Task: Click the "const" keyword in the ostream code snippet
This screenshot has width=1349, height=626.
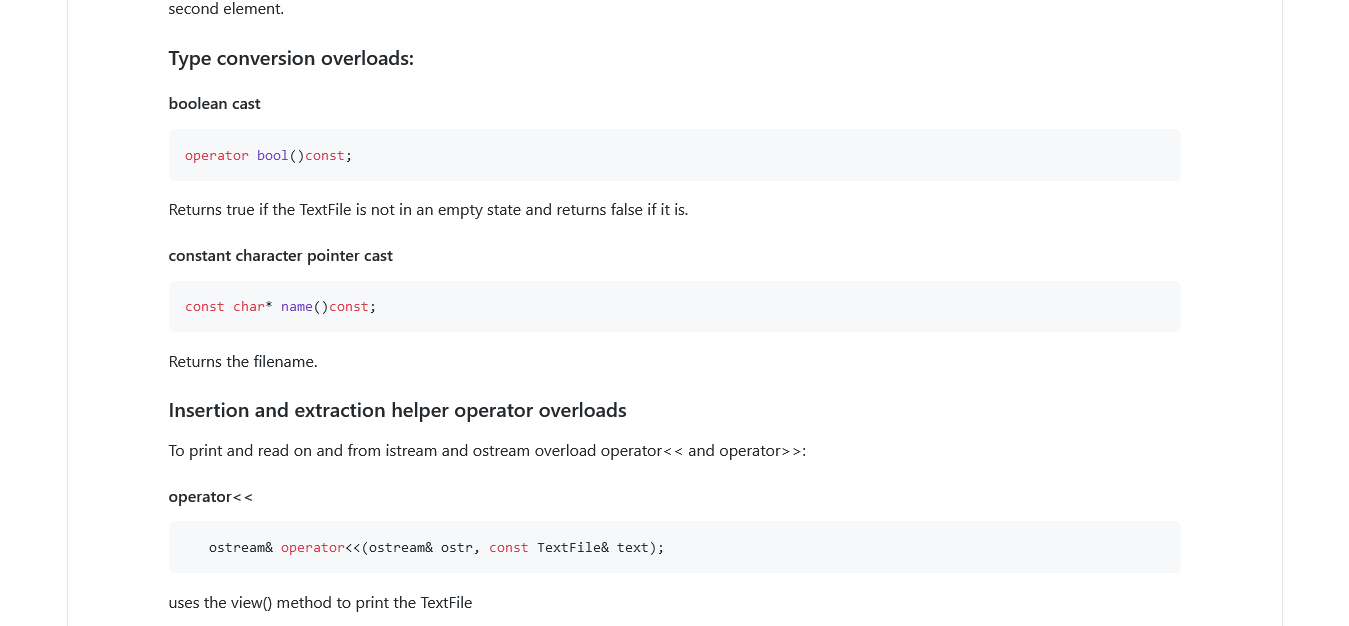Action: (508, 547)
